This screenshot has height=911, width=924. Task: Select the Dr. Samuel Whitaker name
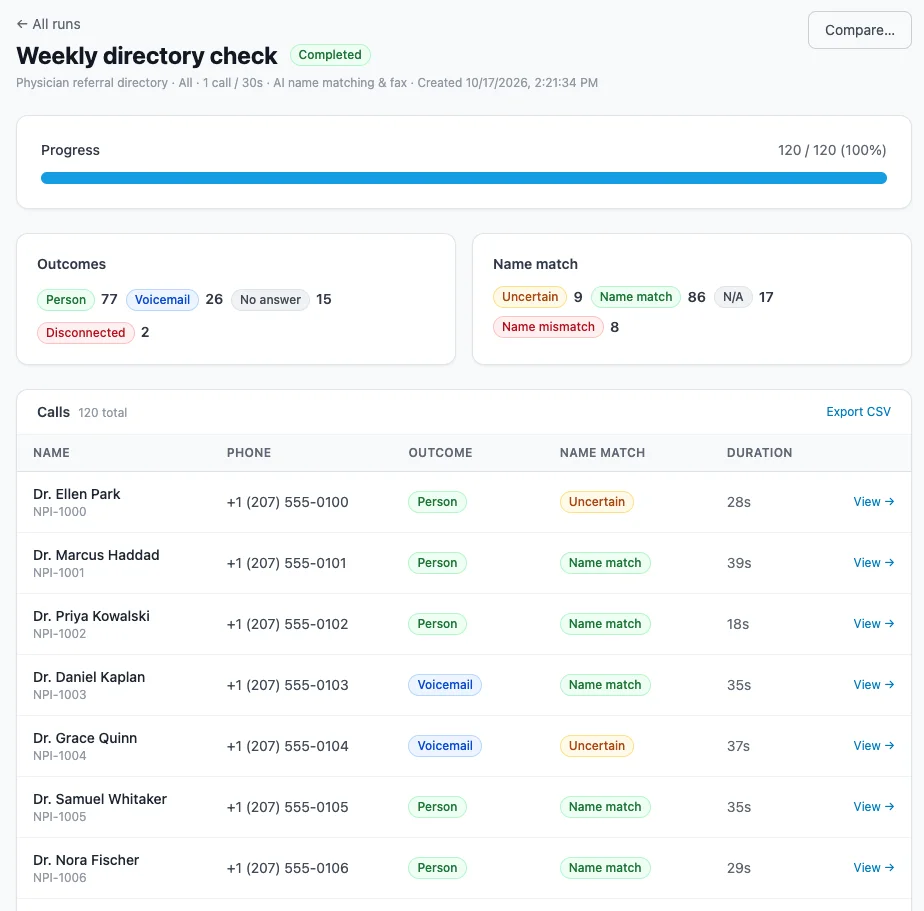tap(100, 799)
